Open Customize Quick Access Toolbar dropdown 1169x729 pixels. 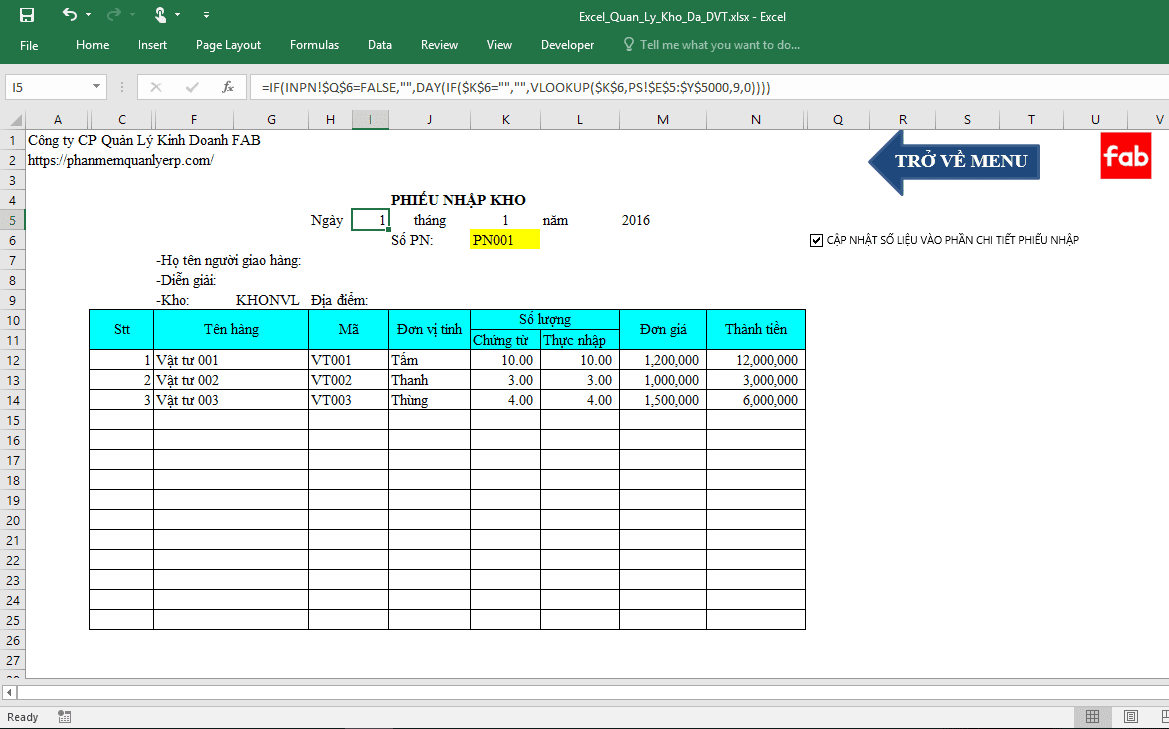click(206, 15)
